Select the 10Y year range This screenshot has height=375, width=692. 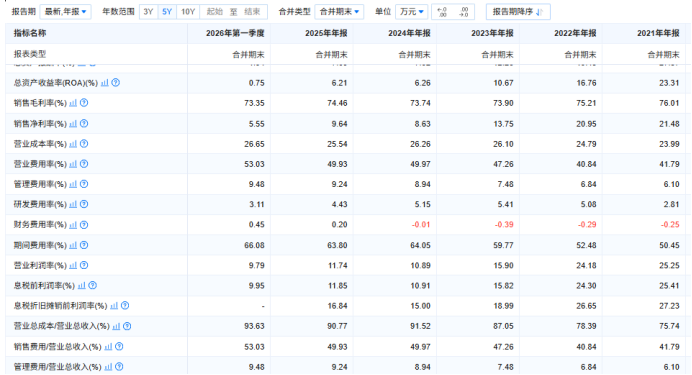[x=188, y=12]
